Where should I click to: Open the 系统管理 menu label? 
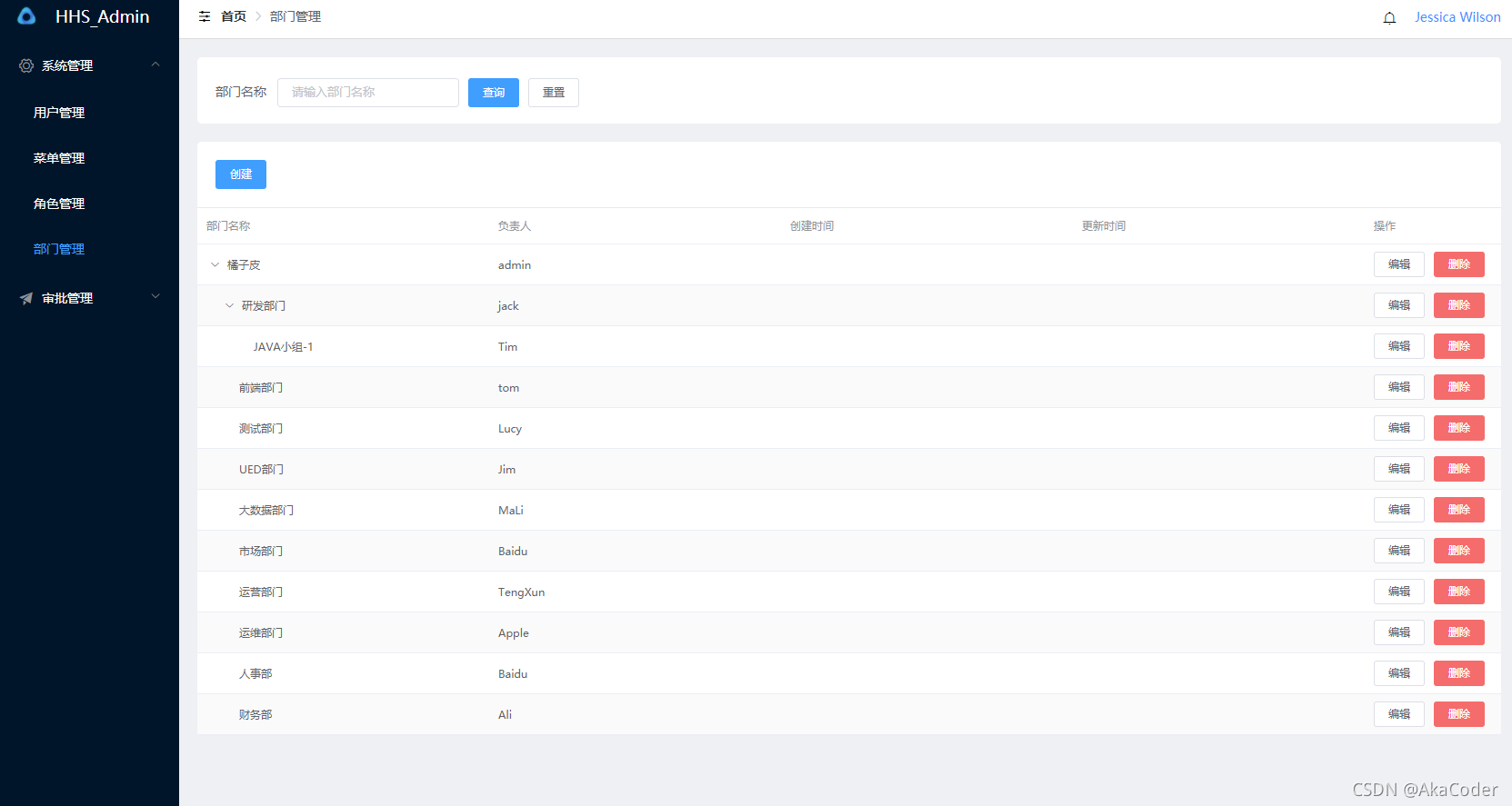coord(67,65)
